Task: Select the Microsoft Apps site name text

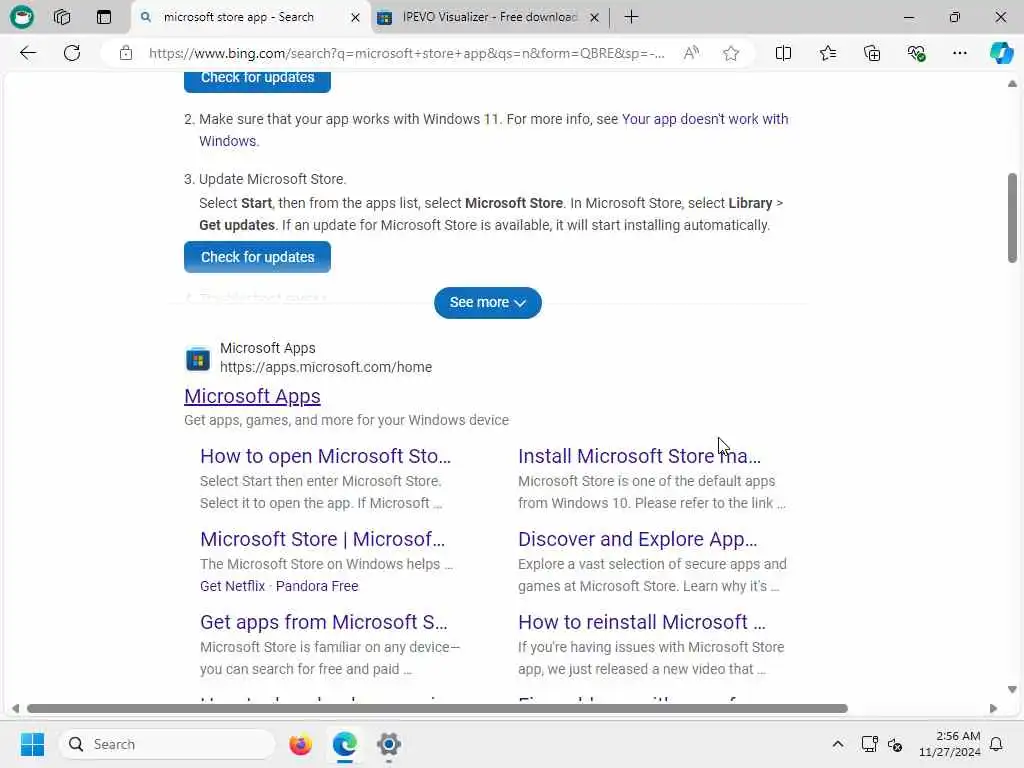Action: (x=268, y=348)
